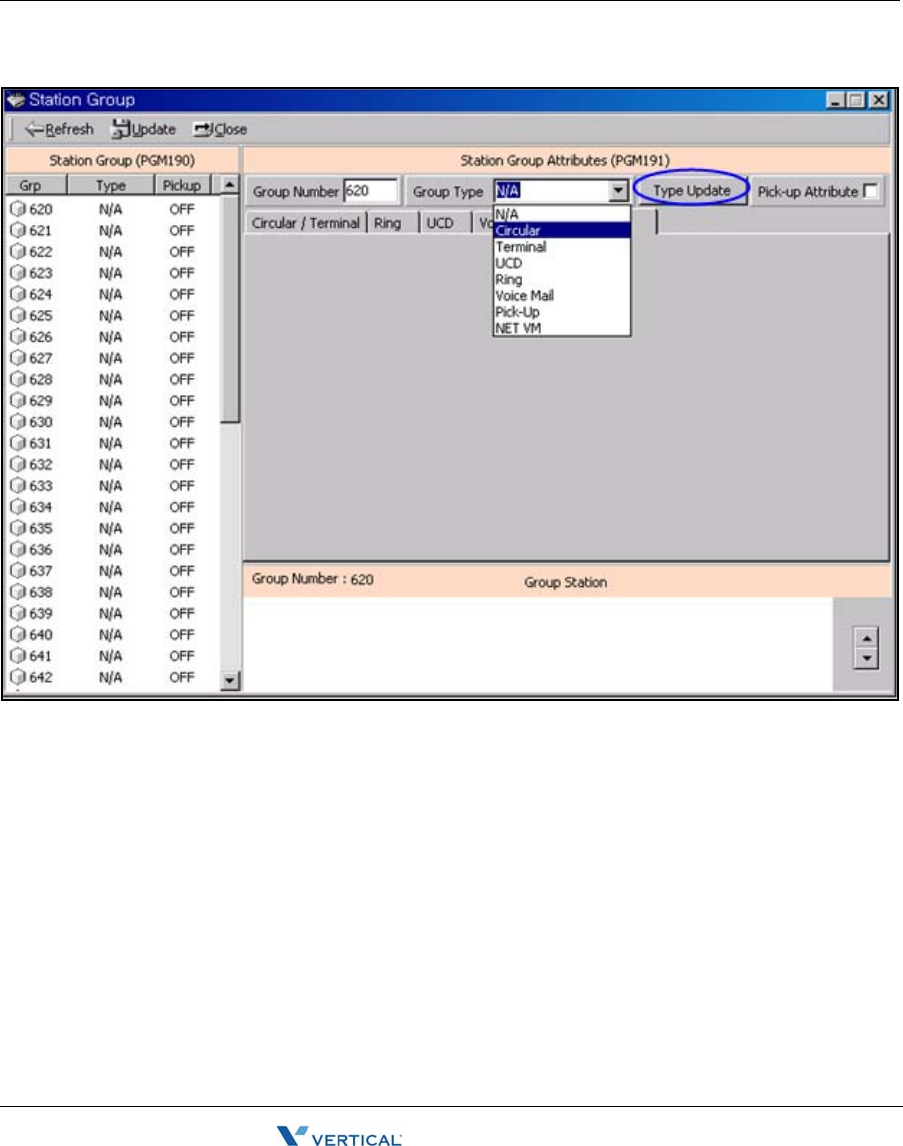
Task: Select group 630 icon in list
Action: point(18,422)
